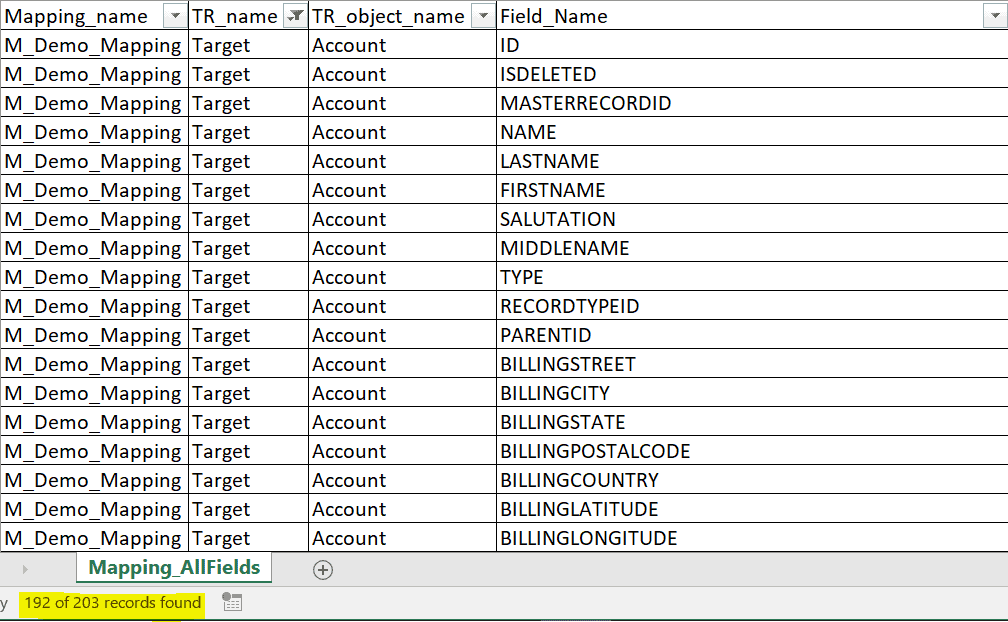Open the Field_Name filter dropdown
The width and height of the screenshot is (1008, 622).
click(x=994, y=16)
